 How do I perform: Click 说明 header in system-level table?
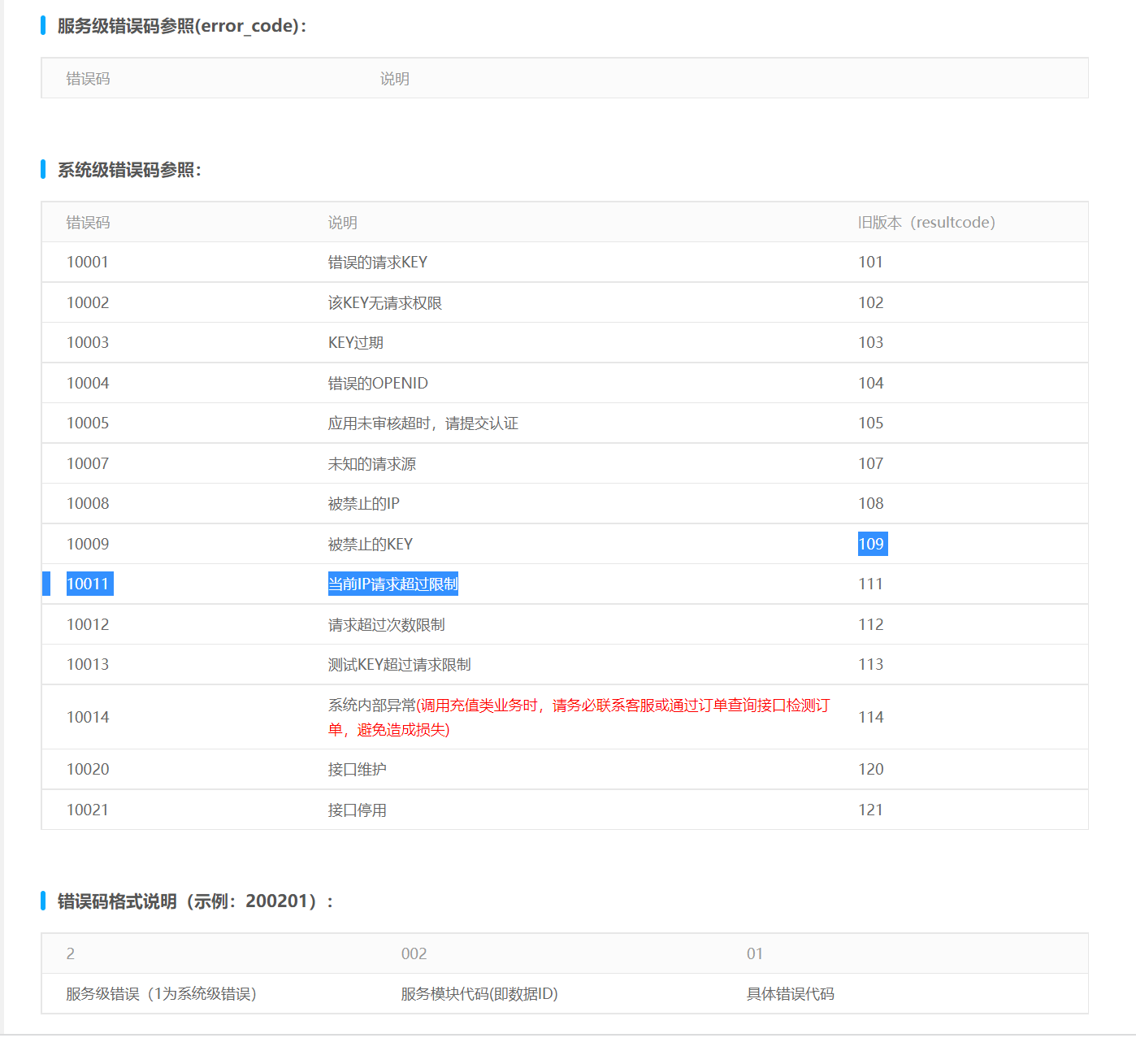click(343, 223)
